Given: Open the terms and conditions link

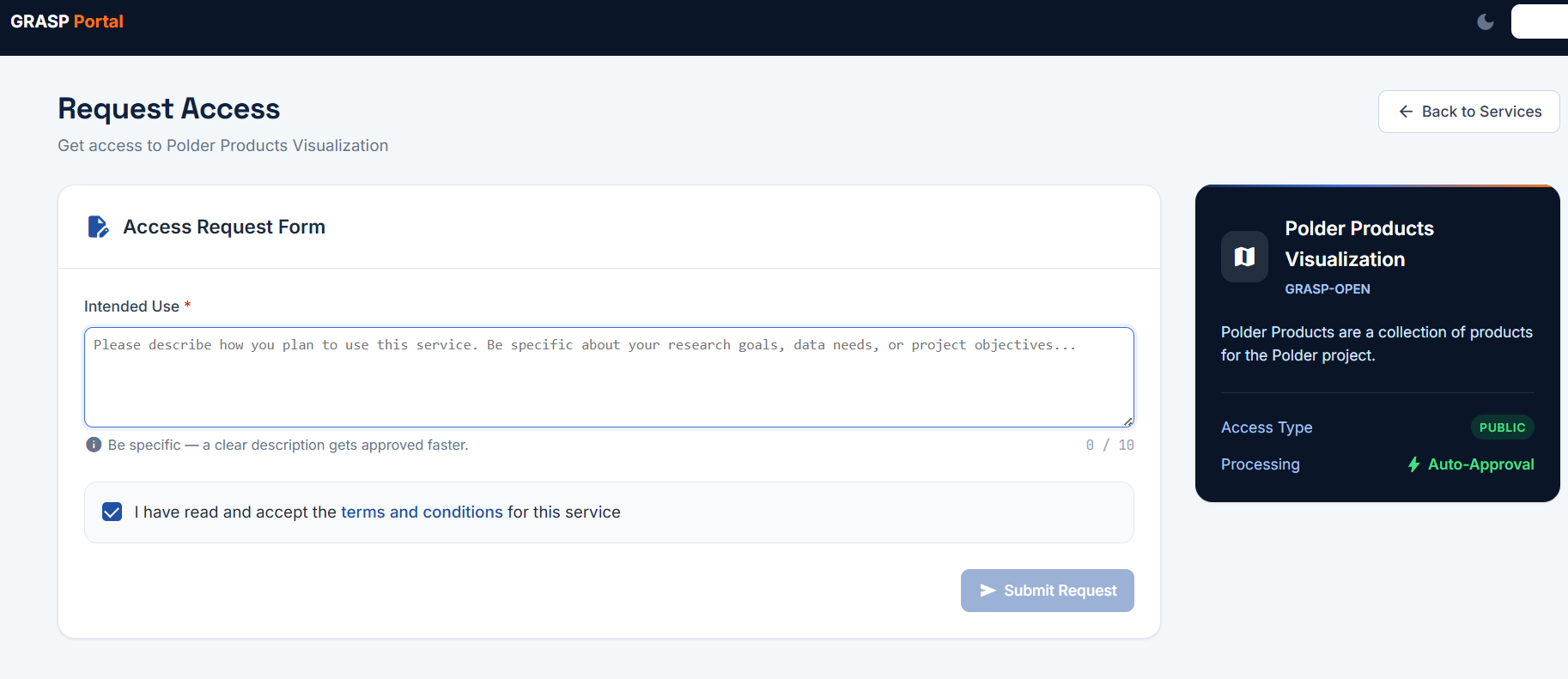Looking at the screenshot, I should click(x=422, y=512).
